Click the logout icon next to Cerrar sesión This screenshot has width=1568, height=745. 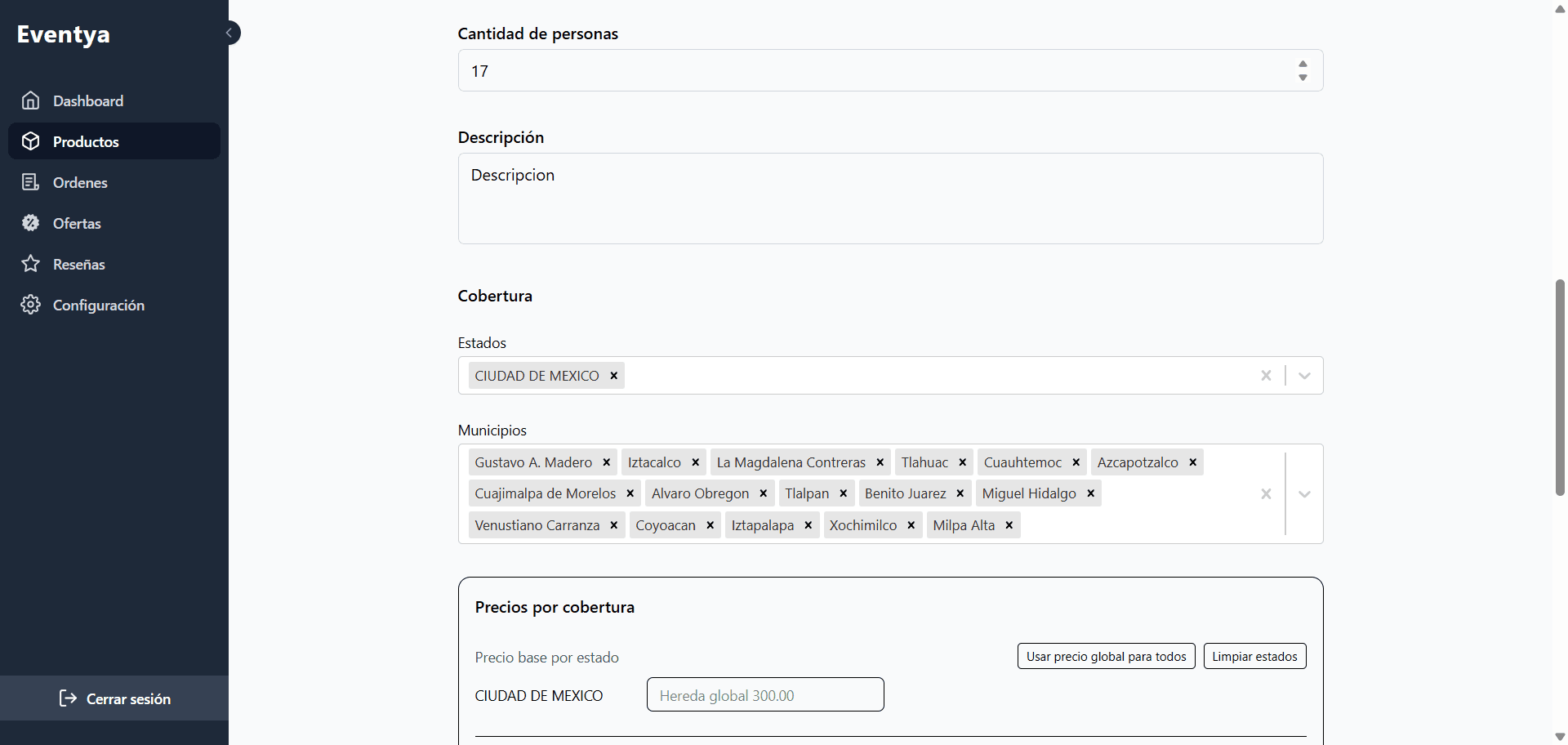click(x=66, y=698)
